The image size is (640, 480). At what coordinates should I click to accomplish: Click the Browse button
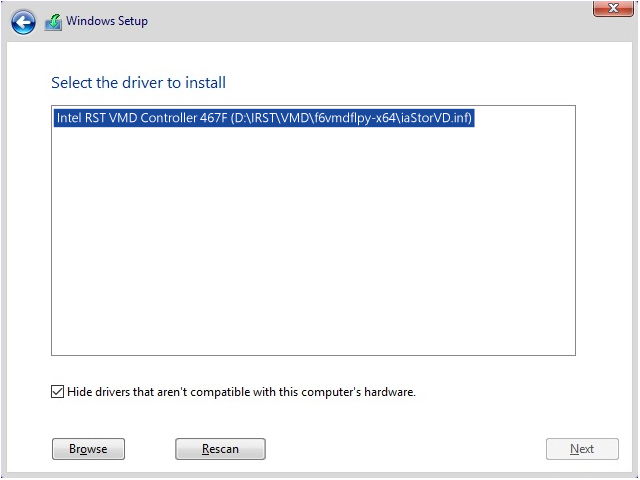click(88, 449)
